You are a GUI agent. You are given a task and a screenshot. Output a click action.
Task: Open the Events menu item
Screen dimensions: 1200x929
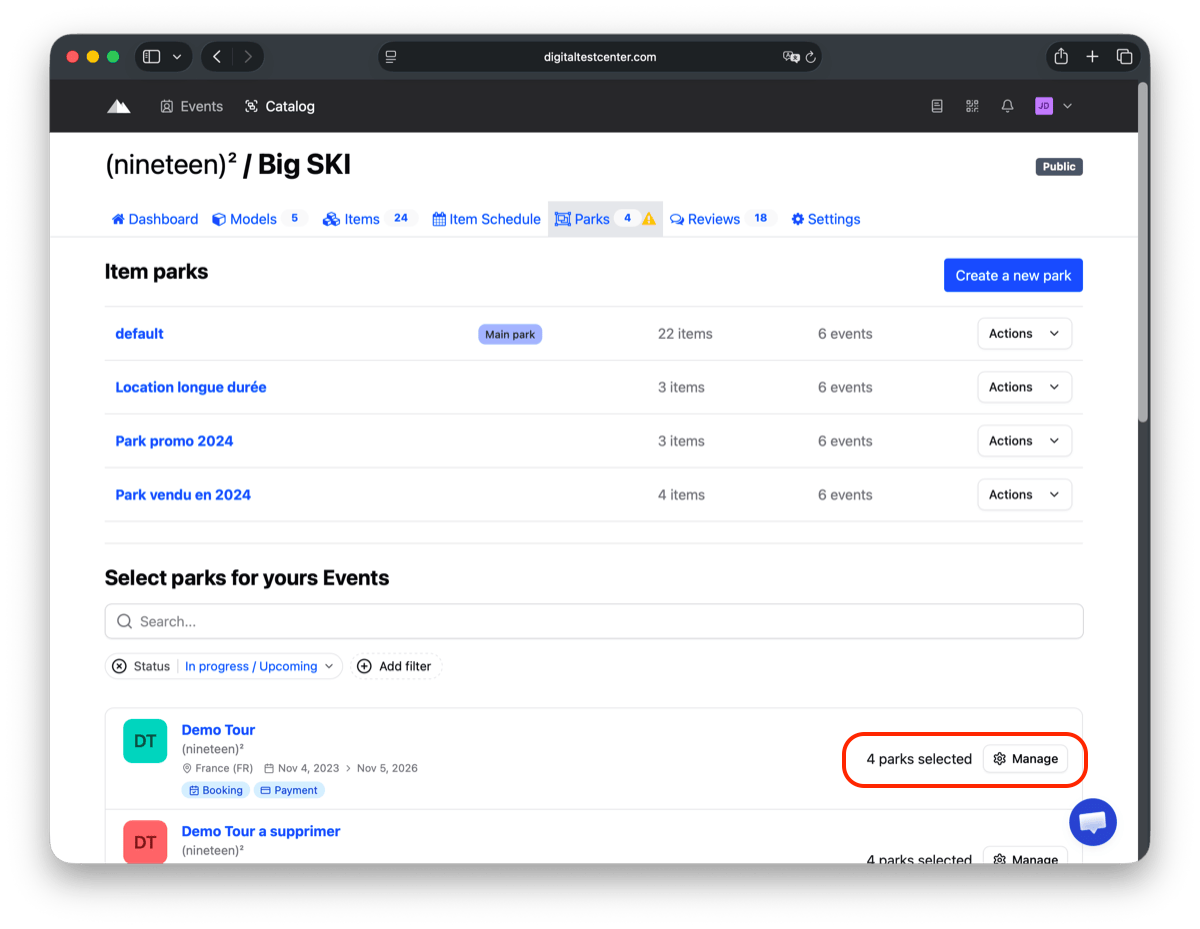coord(192,106)
